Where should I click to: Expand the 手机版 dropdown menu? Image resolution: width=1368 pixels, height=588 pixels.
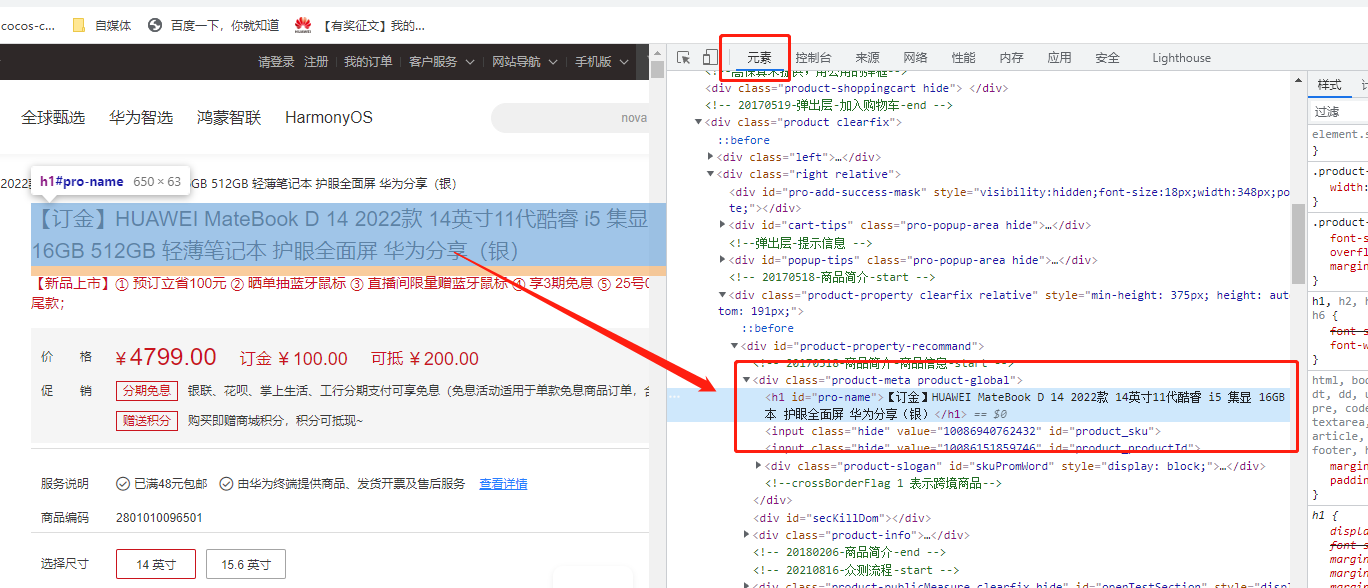tap(602, 62)
